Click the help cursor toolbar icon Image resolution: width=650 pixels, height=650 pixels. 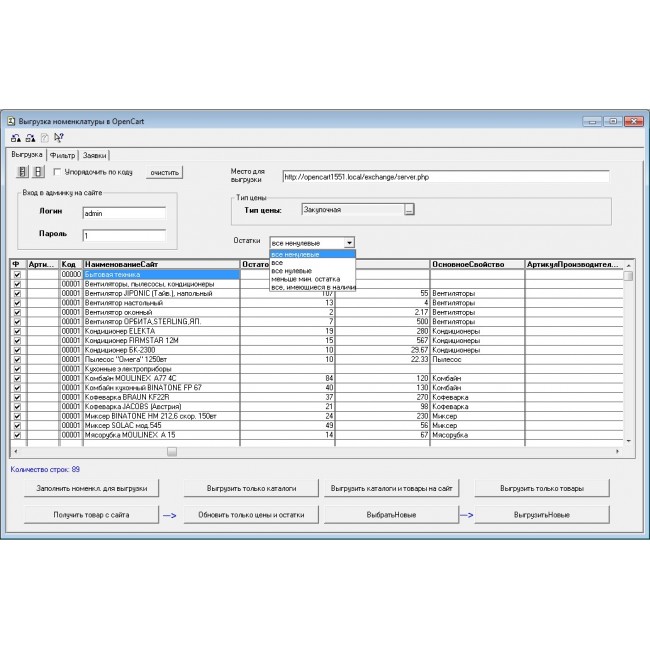59,138
